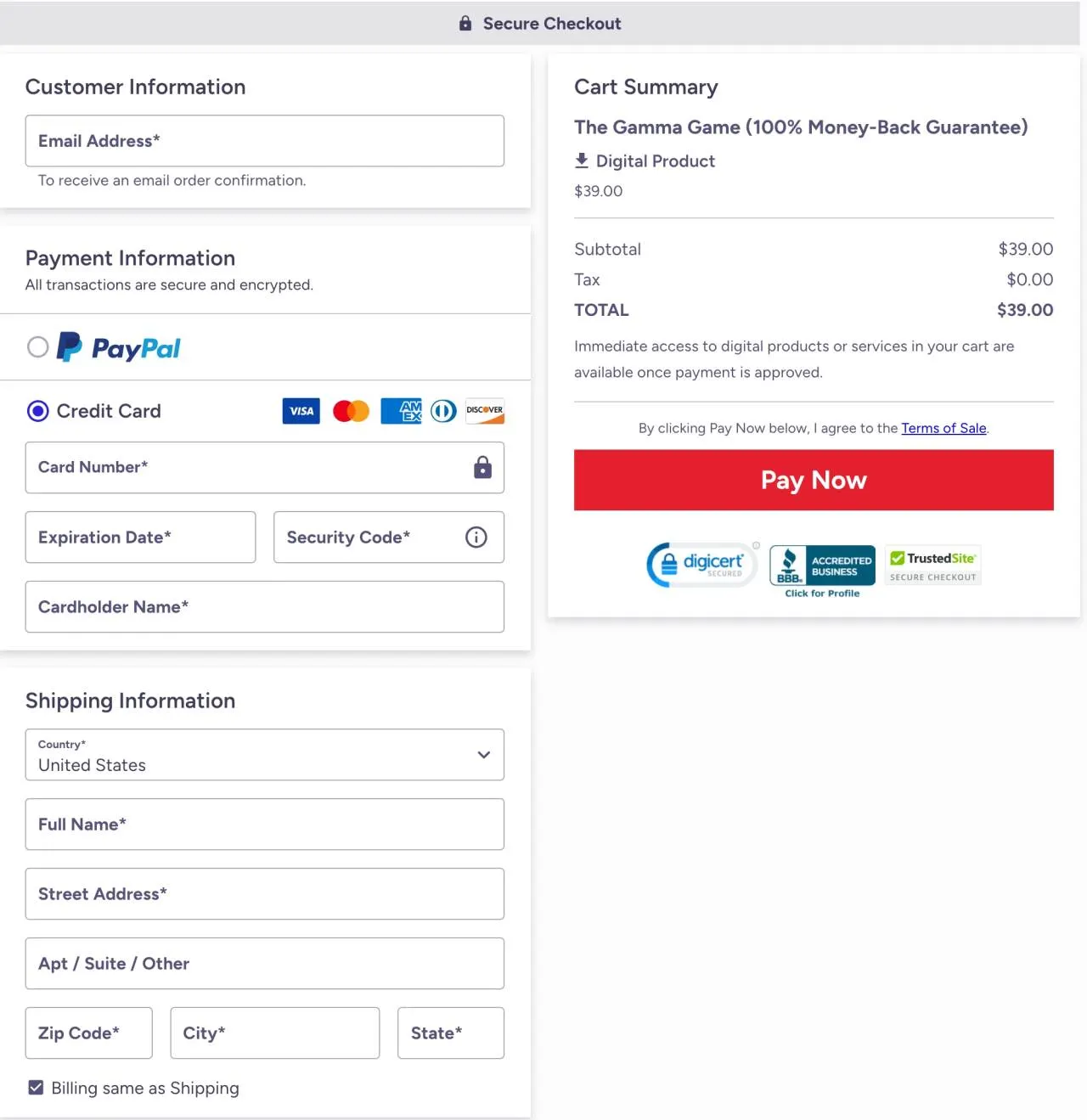Select PayPal as payment method

pyautogui.click(x=37, y=346)
